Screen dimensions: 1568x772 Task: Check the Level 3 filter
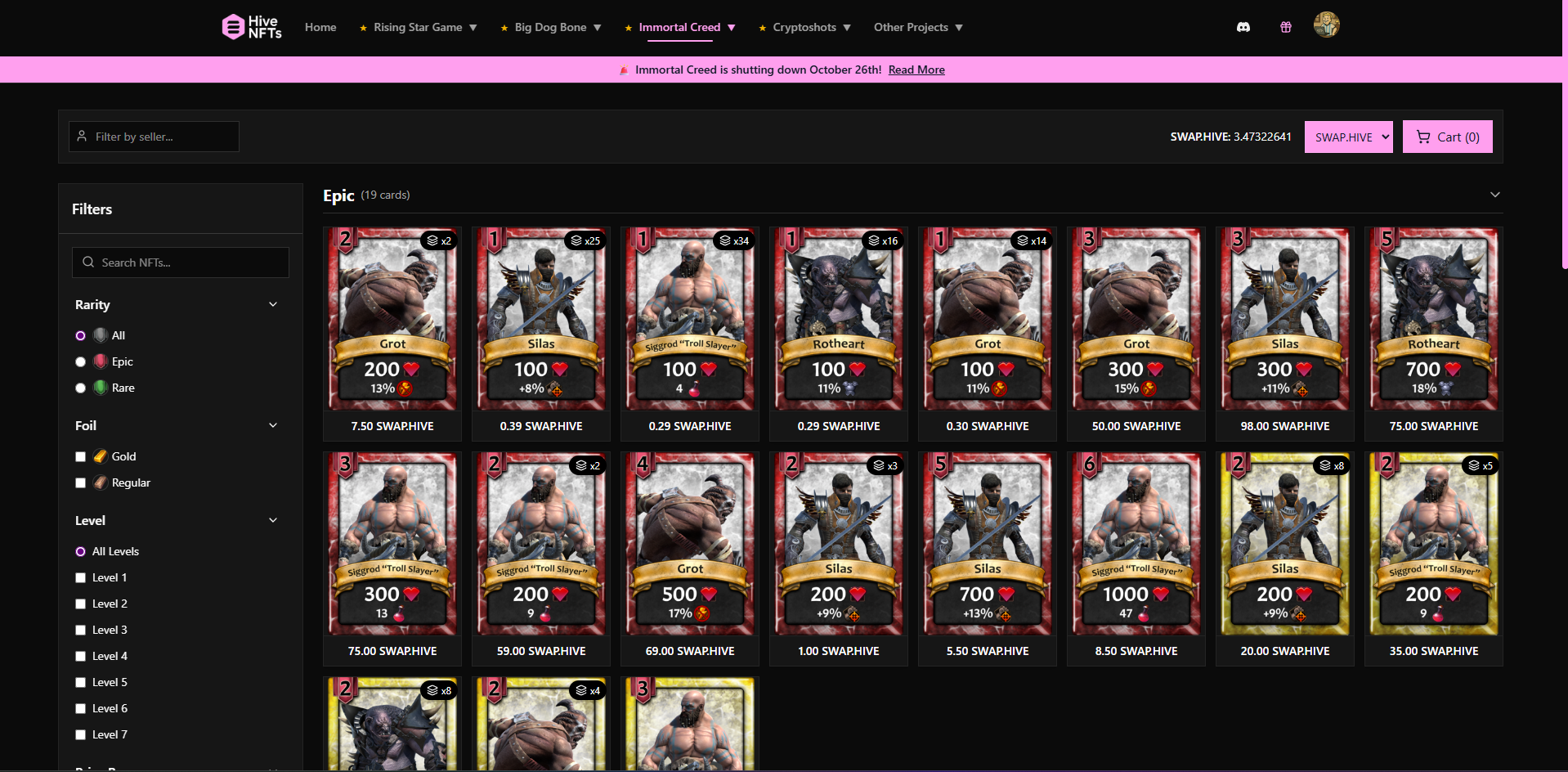click(x=80, y=630)
